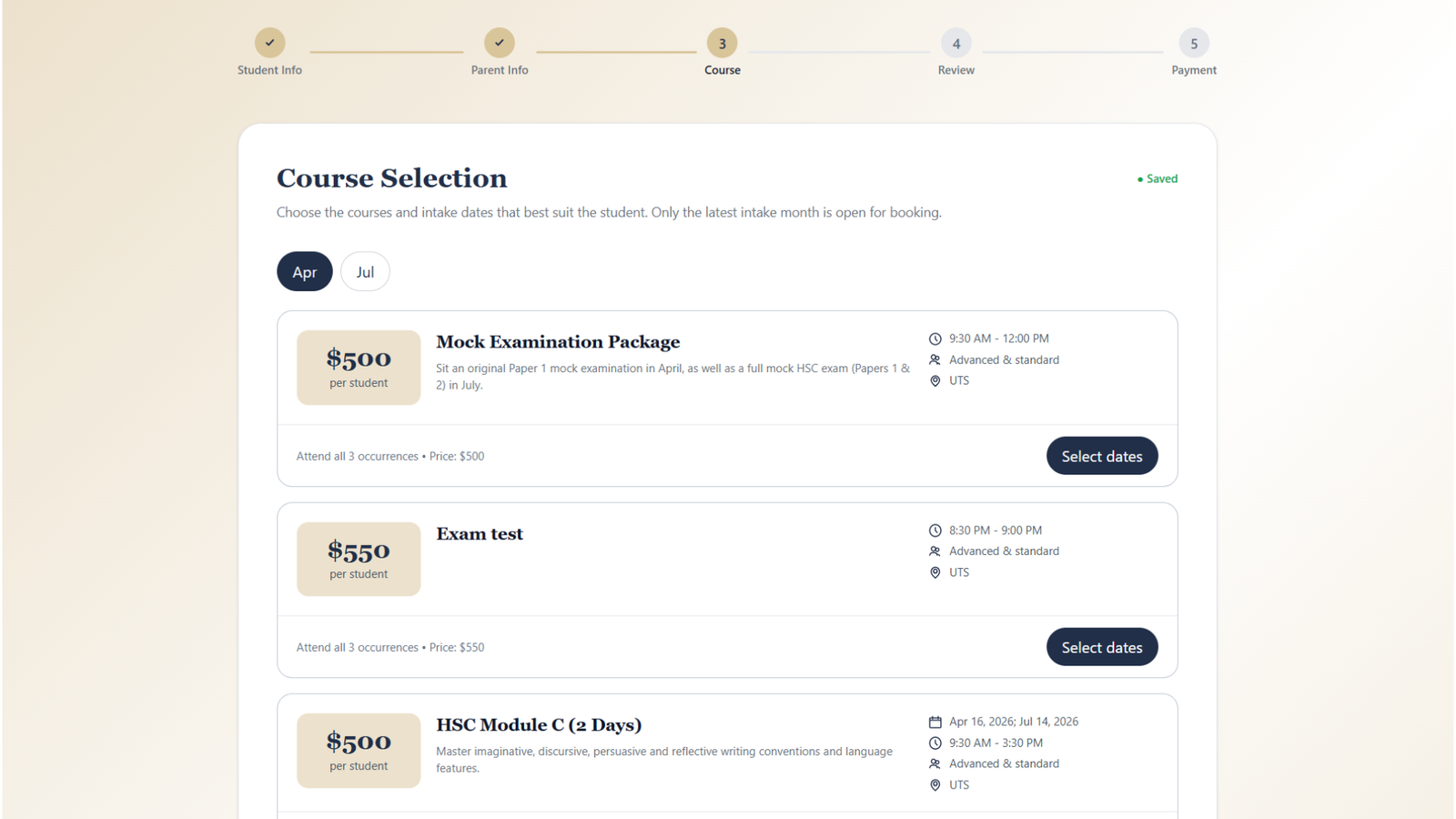Click the $500 price badge of Mock Examination Package
Screen dimensions: 1456x819
click(x=359, y=367)
